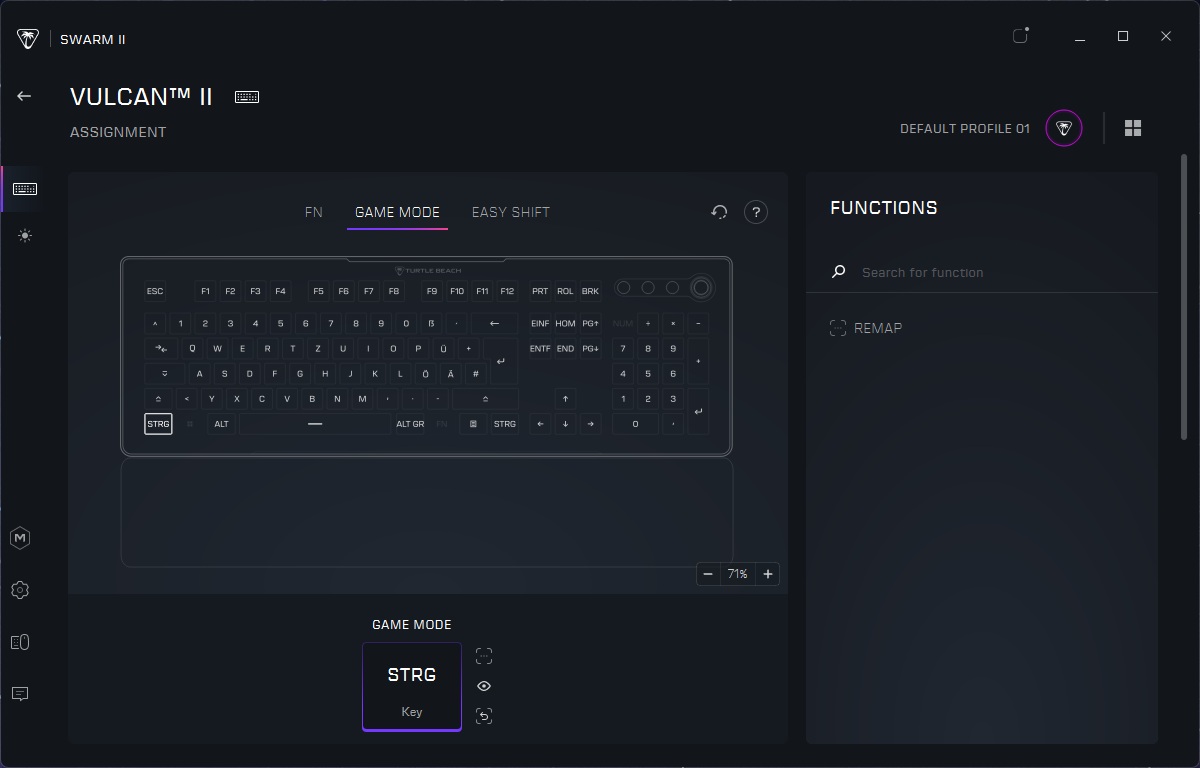The height and width of the screenshot is (768, 1200).
Task: Expand the REMAP function category
Action: [866, 328]
